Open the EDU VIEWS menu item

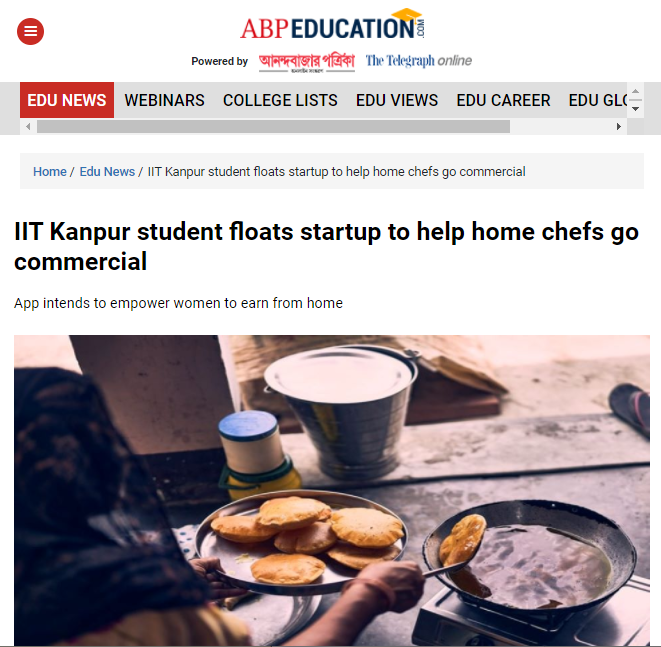click(x=397, y=100)
